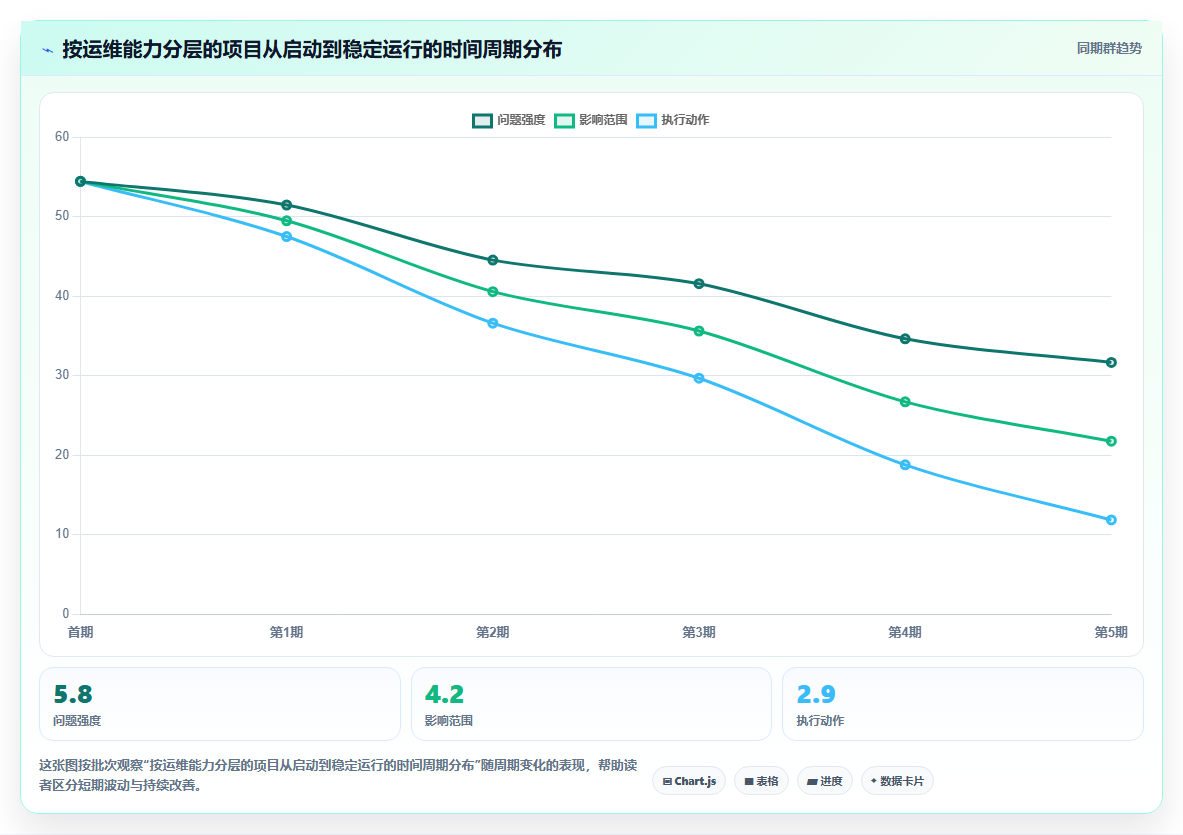Screen dimensions: 1183x835
Task: Click the shared data point at 首期
Action: (81, 182)
